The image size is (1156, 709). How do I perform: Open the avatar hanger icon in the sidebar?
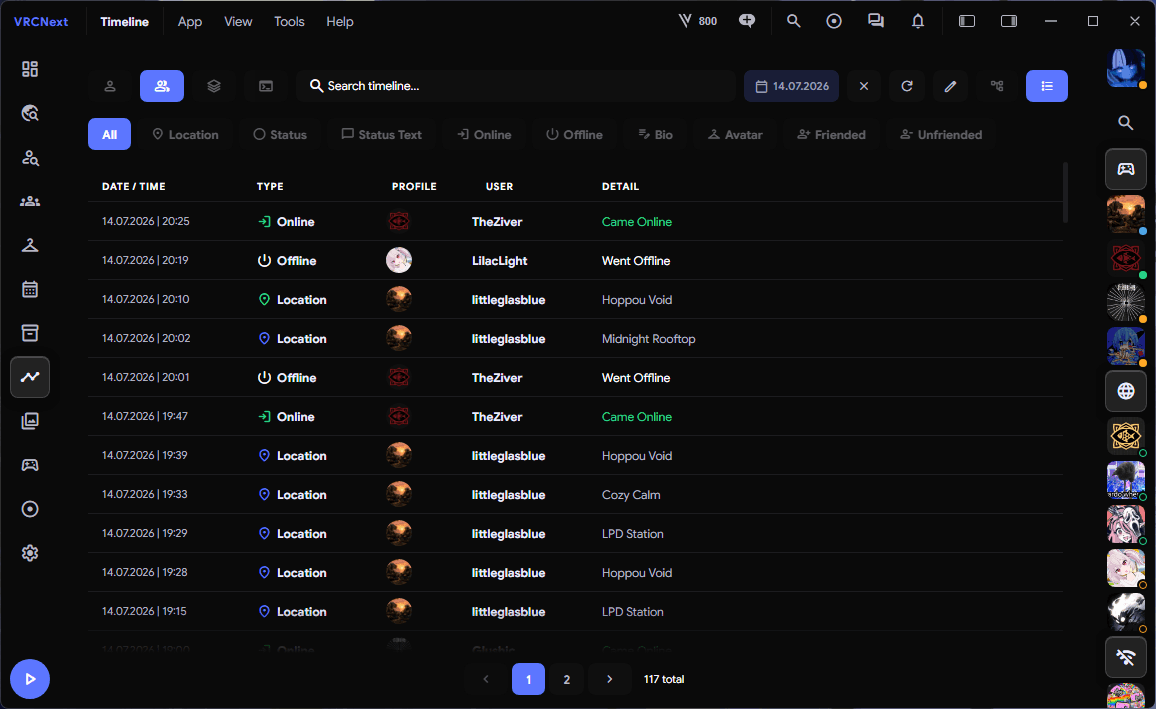[x=29, y=245]
